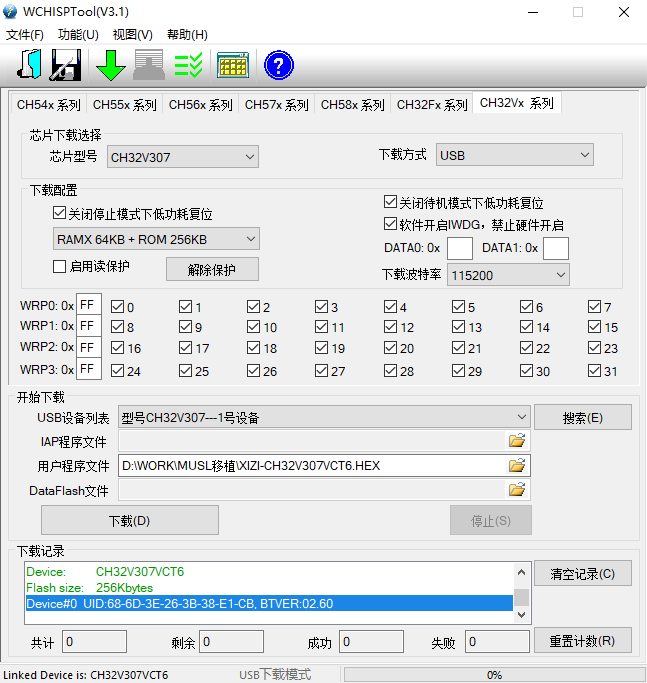Click the DATA1 hex input field
Screen dimensions: 647x683
click(x=556, y=248)
